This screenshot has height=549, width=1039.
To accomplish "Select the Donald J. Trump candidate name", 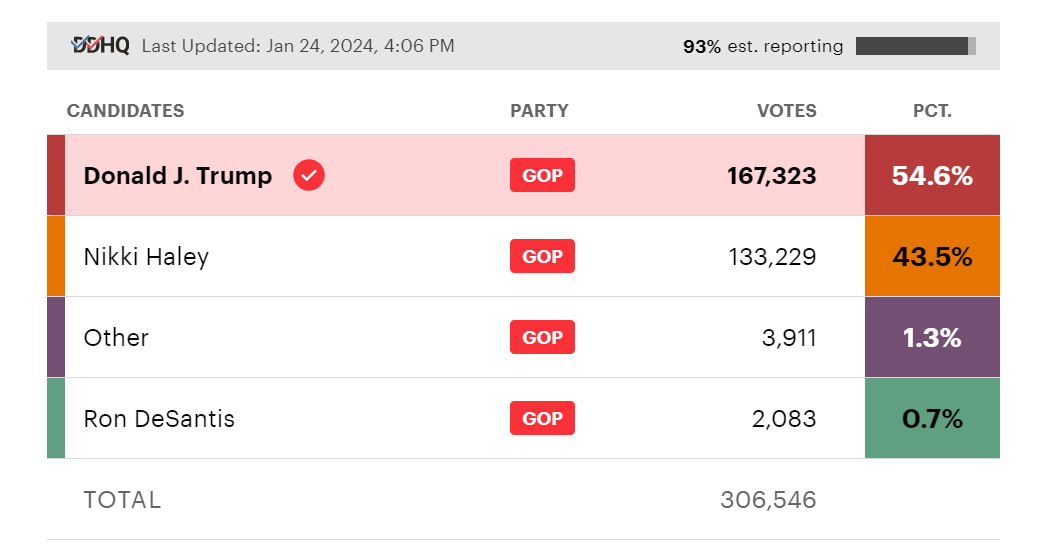I will point(177,176).
